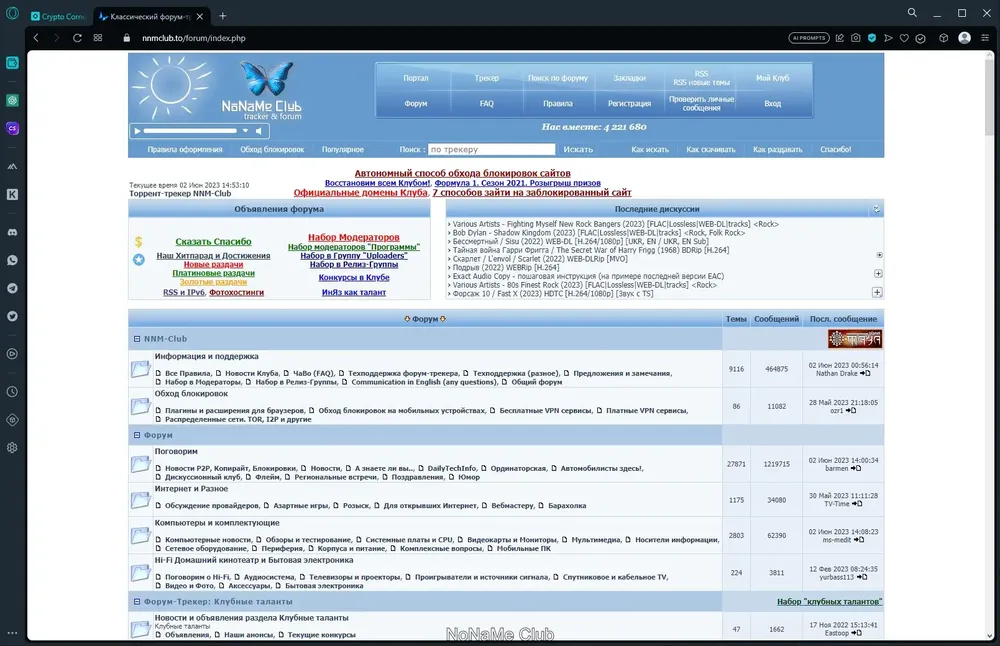This screenshot has height=646, width=1000.
Task: Open the Opera main menu logo
Action: point(12,14)
